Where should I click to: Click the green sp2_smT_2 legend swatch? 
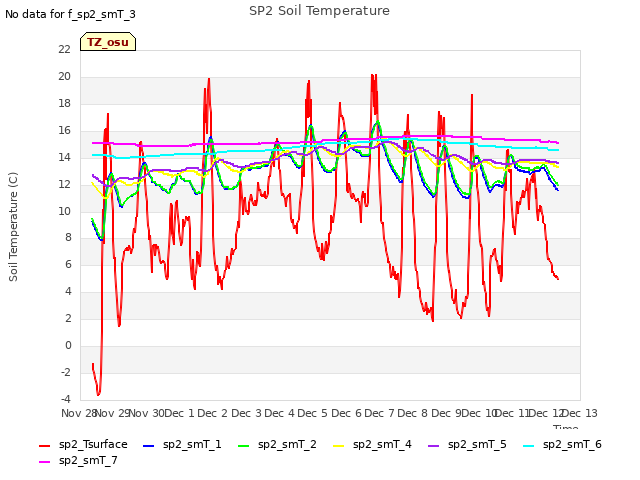[x=243, y=446]
